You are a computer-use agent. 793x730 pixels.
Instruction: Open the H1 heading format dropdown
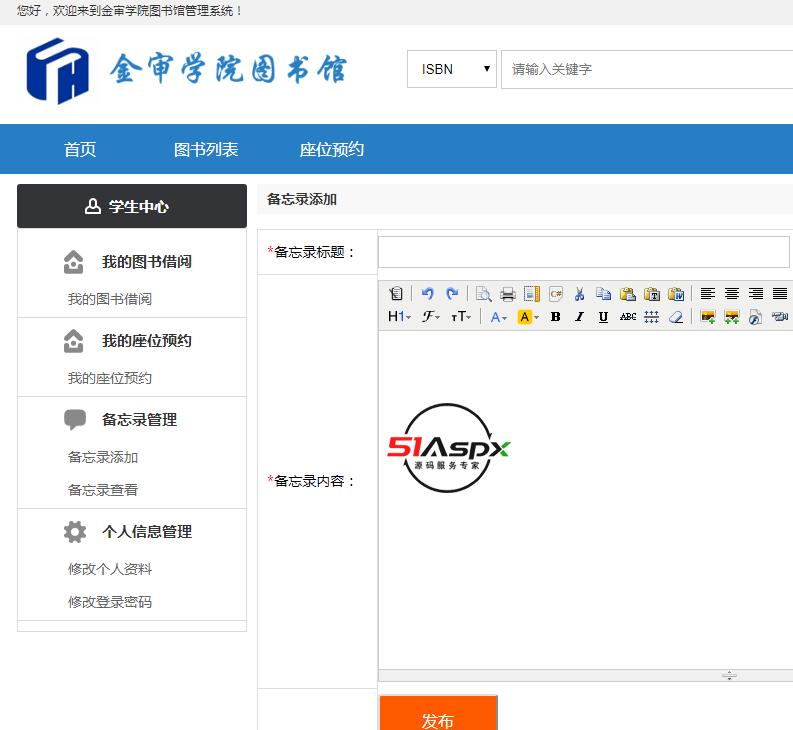click(399, 317)
